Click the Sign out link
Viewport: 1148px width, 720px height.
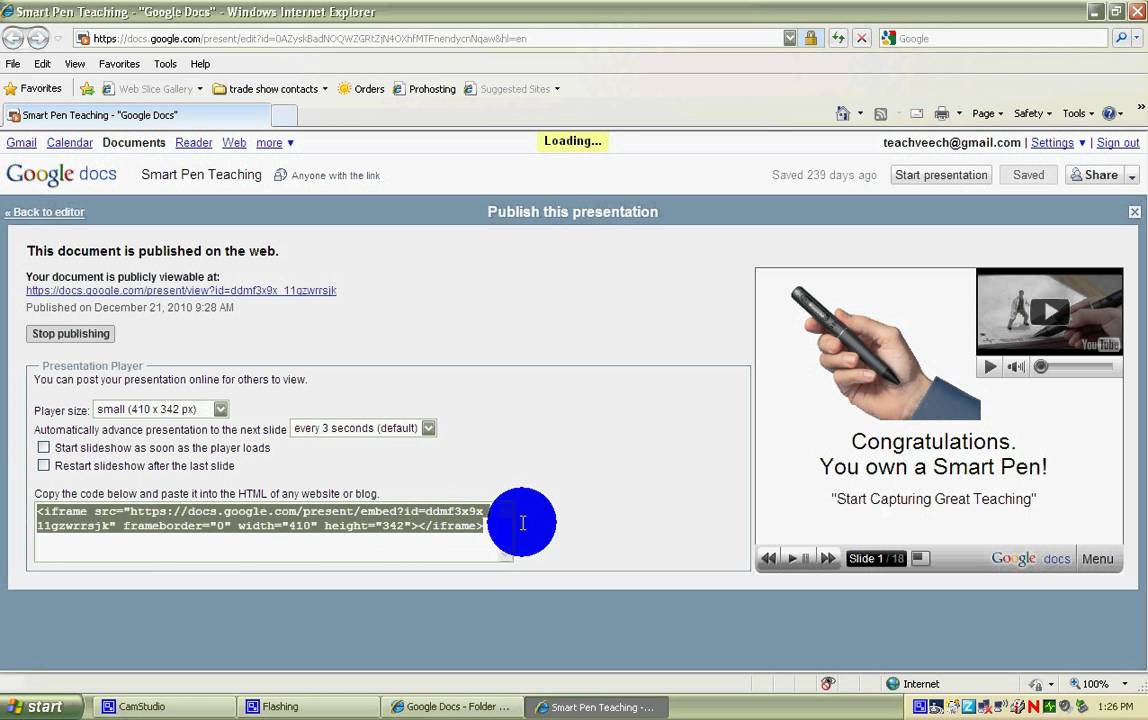[1117, 143]
